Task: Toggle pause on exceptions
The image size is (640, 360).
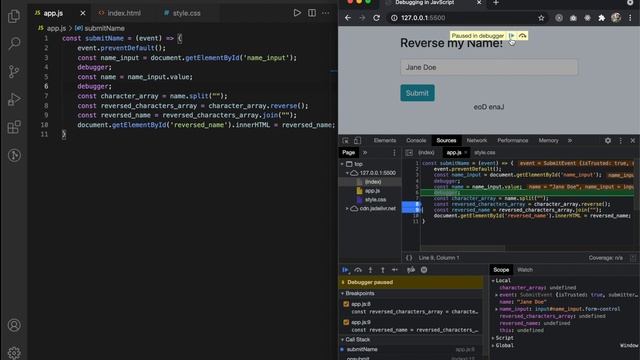Action: (x=424, y=270)
